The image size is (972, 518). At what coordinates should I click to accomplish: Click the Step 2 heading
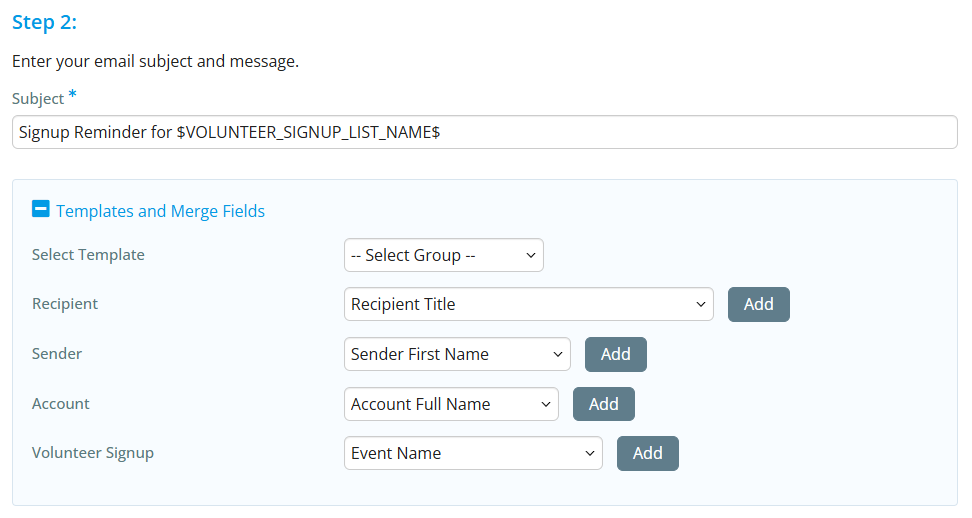pos(44,23)
